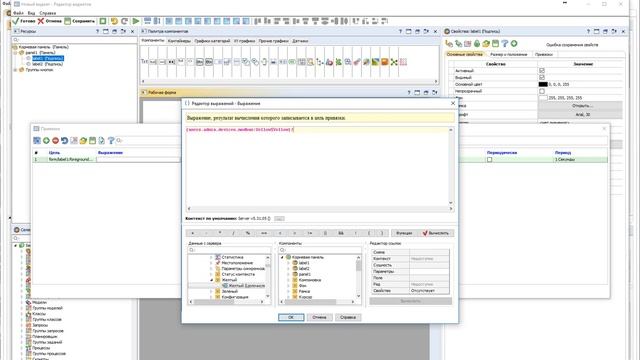Click OK in the expression editor dialog
Image resolution: width=640 pixels, height=360 pixels.
[x=291, y=317]
